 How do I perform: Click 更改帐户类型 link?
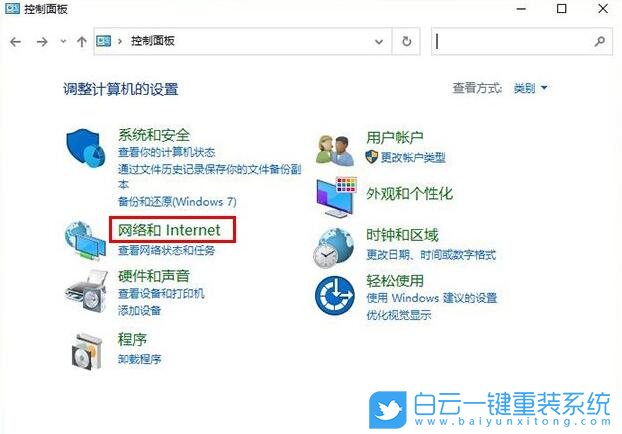[x=405, y=157]
